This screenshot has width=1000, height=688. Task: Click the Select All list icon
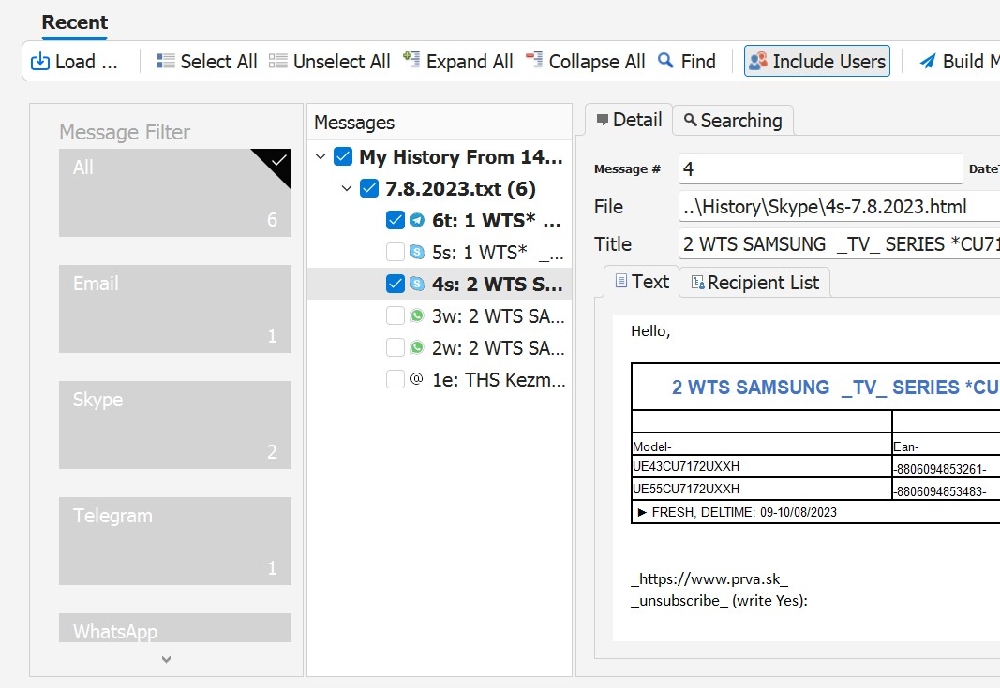[166, 61]
